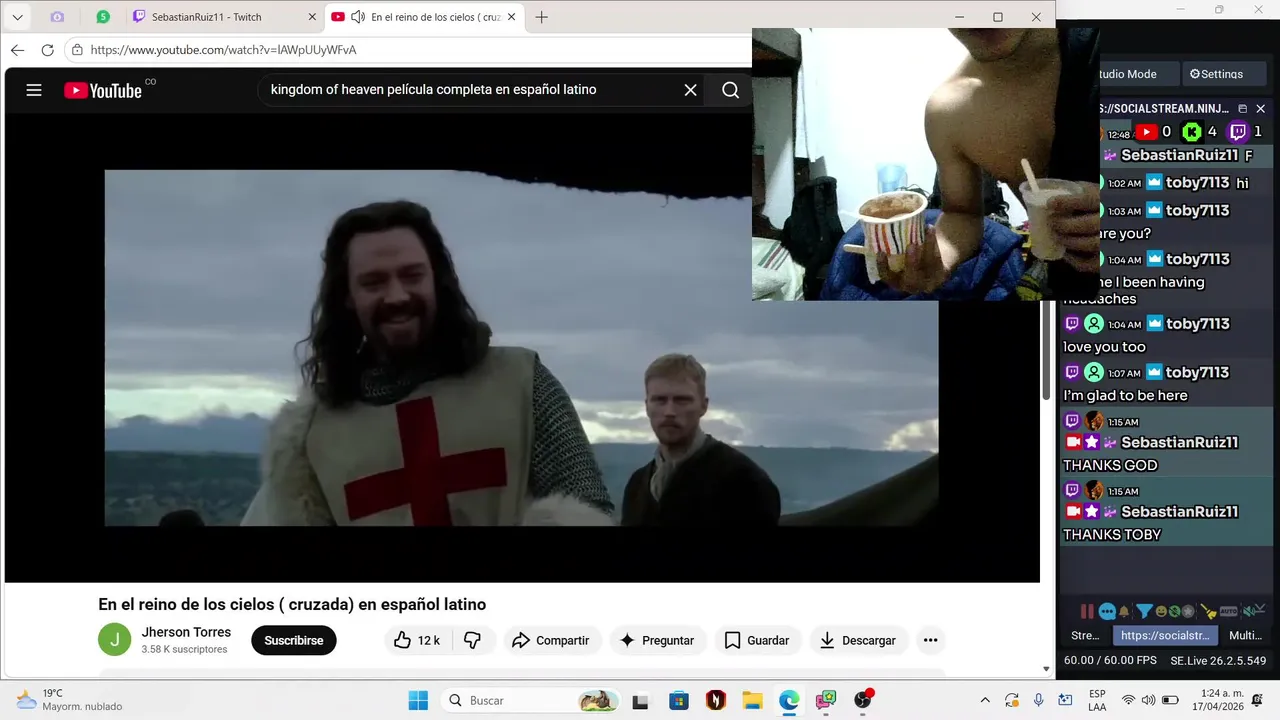The height and width of the screenshot is (720, 1280).
Task: Click the YouTube counter icon in chat dock
Action: coord(1146,131)
